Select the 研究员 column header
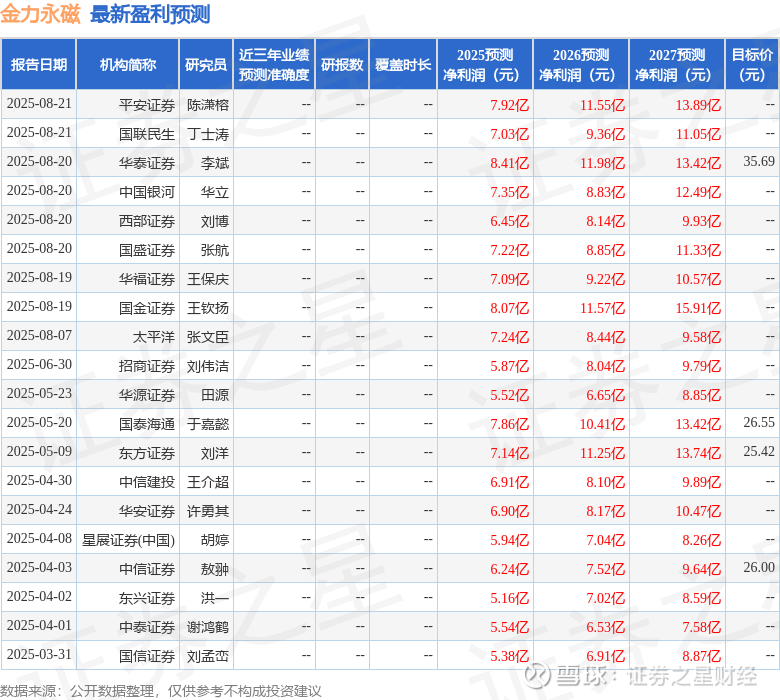This screenshot has height=700, width=780. point(206,65)
